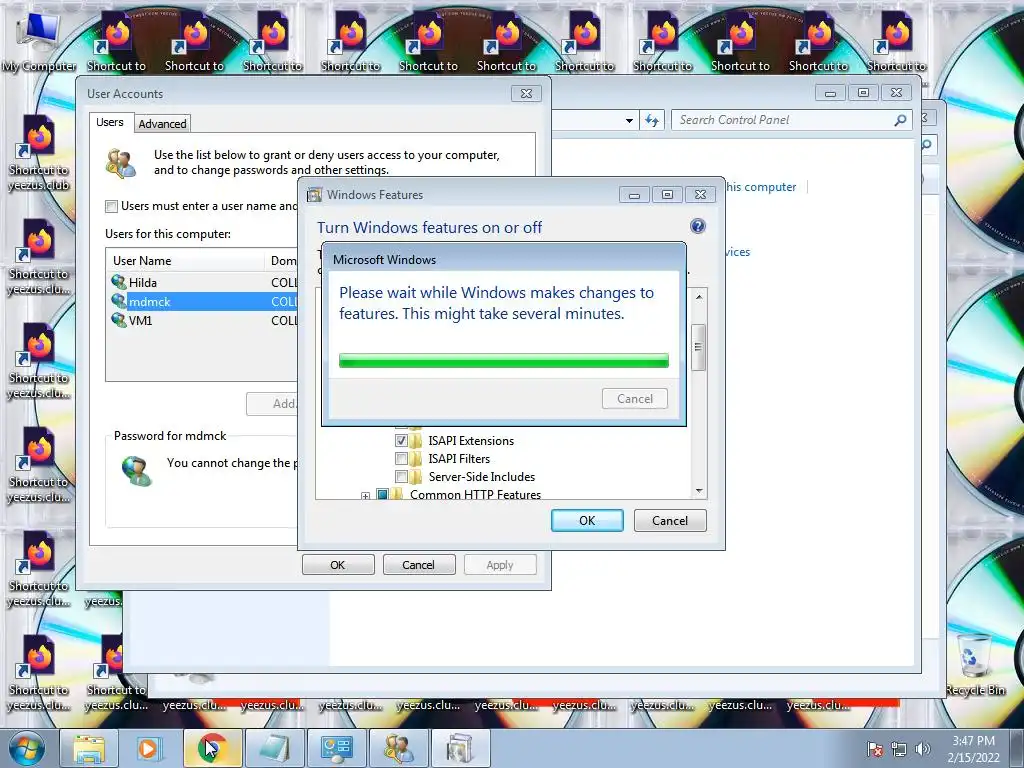Open Google Chrome from the taskbar
The height and width of the screenshot is (768, 1024).
click(x=212, y=748)
